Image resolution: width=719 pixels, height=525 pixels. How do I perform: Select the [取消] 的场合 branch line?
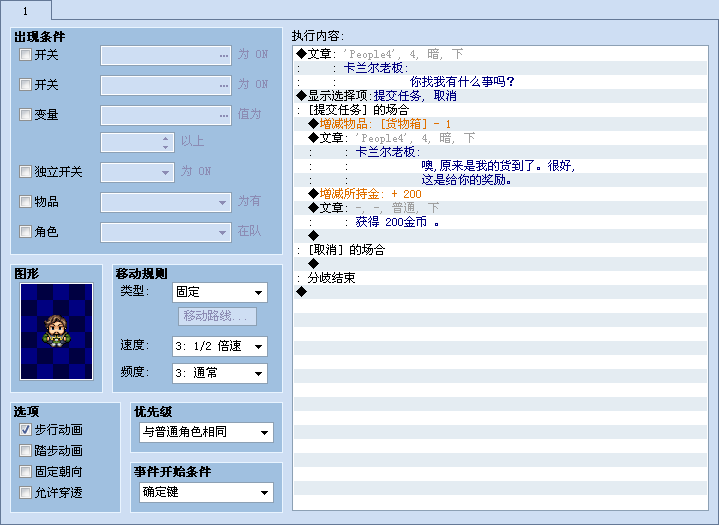coord(501,250)
